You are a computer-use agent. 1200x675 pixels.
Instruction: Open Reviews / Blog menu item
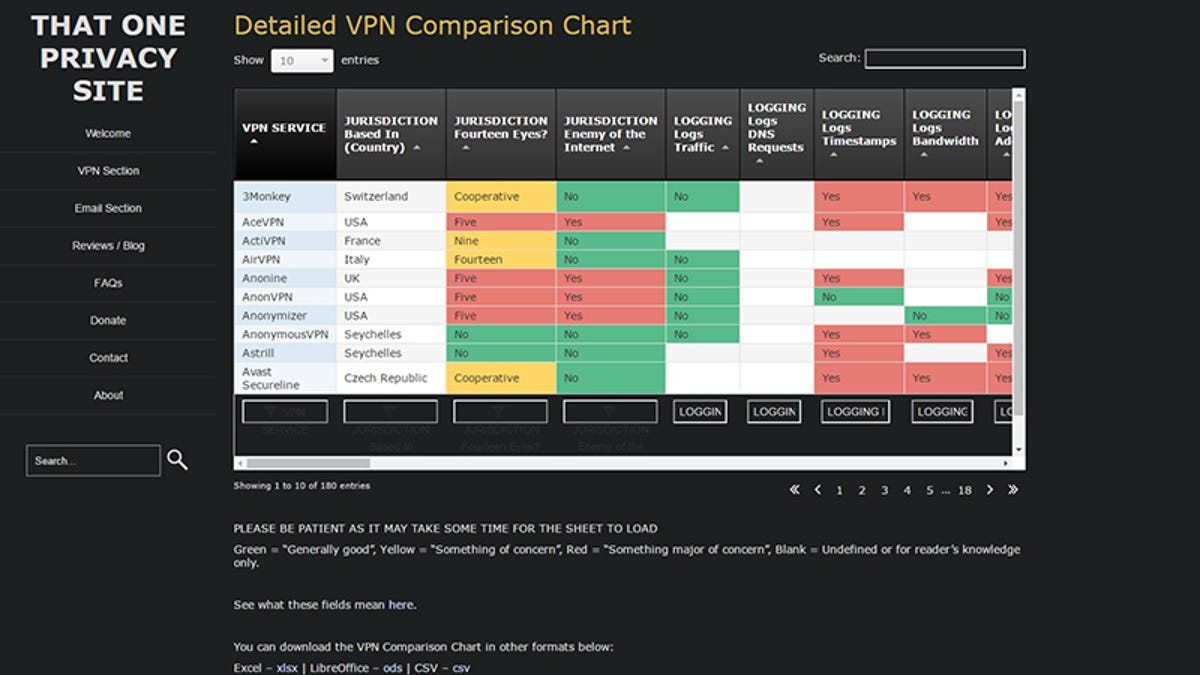(x=108, y=246)
